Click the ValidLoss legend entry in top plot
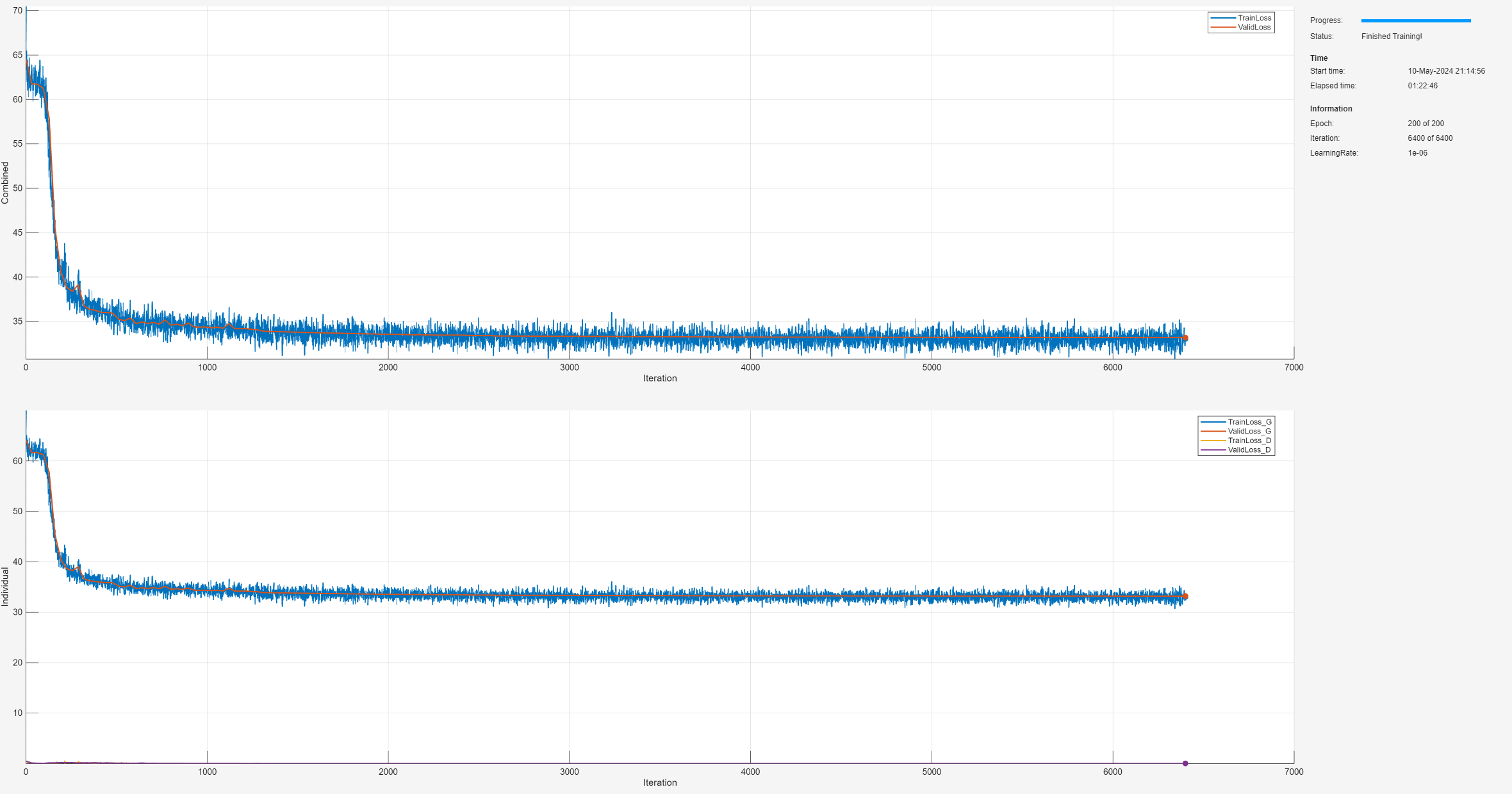Image resolution: width=1512 pixels, height=794 pixels. pos(1254,28)
